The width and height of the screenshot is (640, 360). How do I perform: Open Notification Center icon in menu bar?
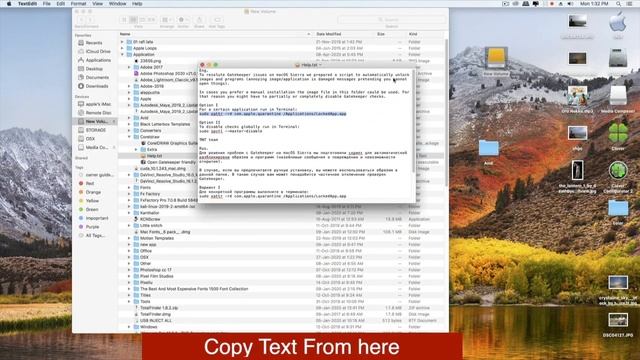tap(630, 4)
